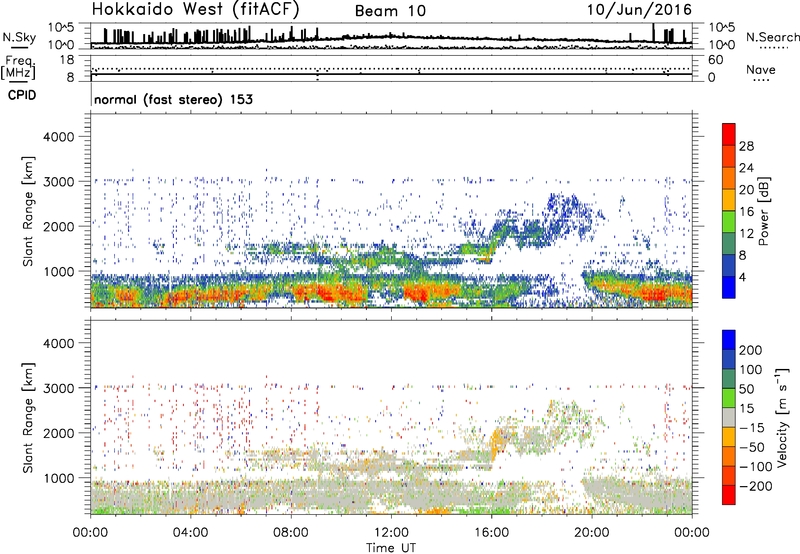Click the '28' power colorbar value

pyautogui.click(x=746, y=146)
